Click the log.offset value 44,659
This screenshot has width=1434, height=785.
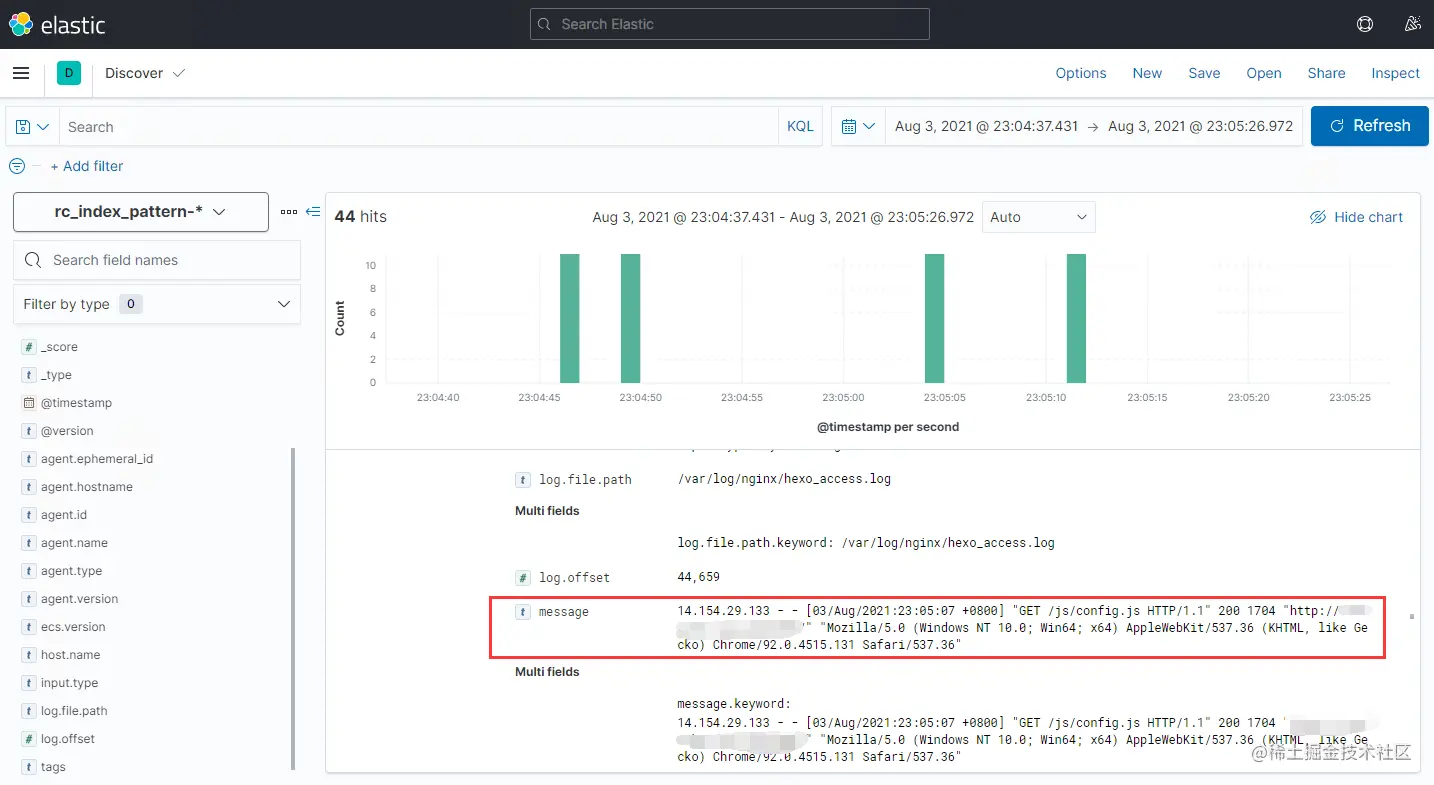coord(698,577)
